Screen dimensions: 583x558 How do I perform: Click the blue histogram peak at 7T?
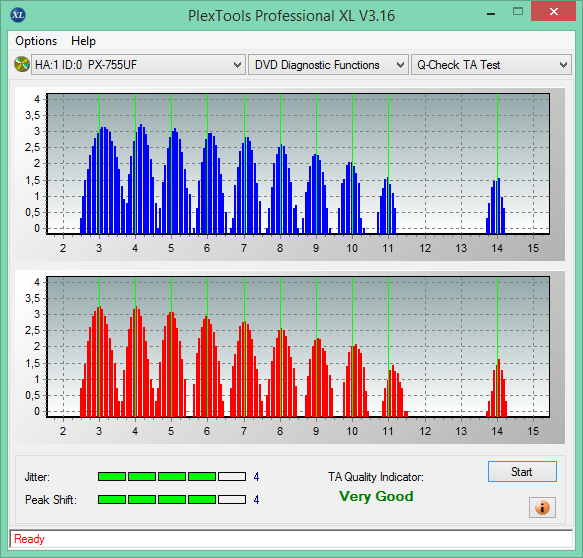click(x=246, y=185)
